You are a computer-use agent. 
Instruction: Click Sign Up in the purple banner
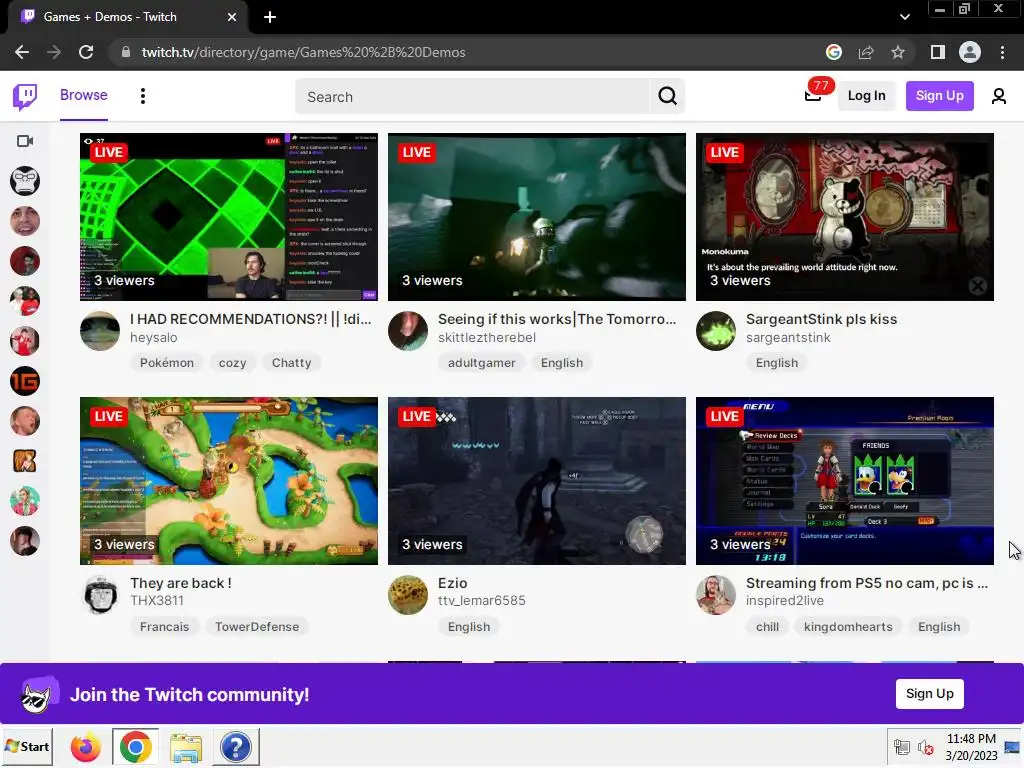(929, 694)
